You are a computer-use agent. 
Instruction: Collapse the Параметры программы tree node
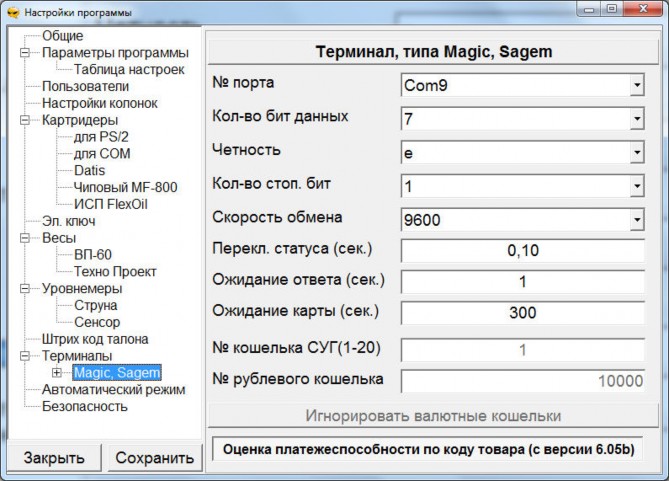25,53
